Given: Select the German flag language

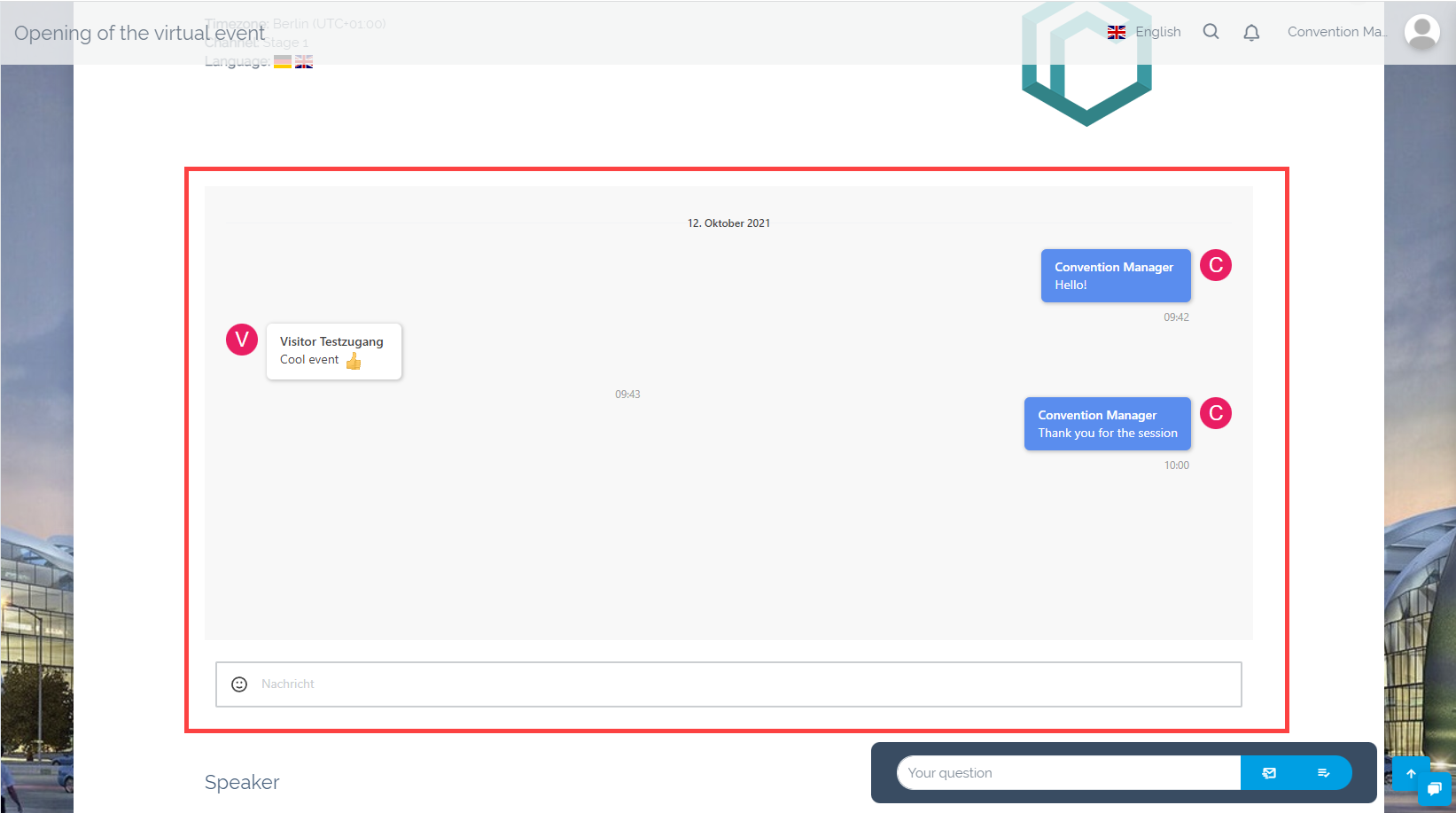Looking at the screenshot, I should pyautogui.click(x=283, y=62).
